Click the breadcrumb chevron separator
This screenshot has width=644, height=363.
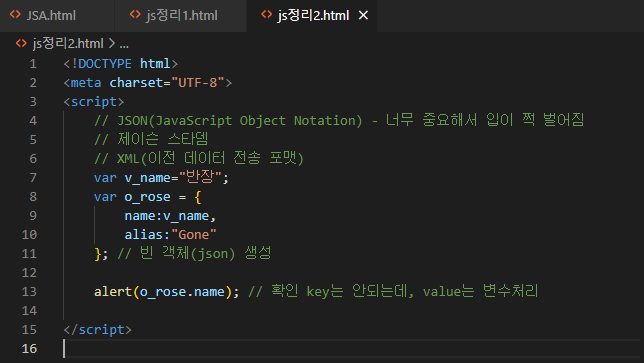click(111, 43)
